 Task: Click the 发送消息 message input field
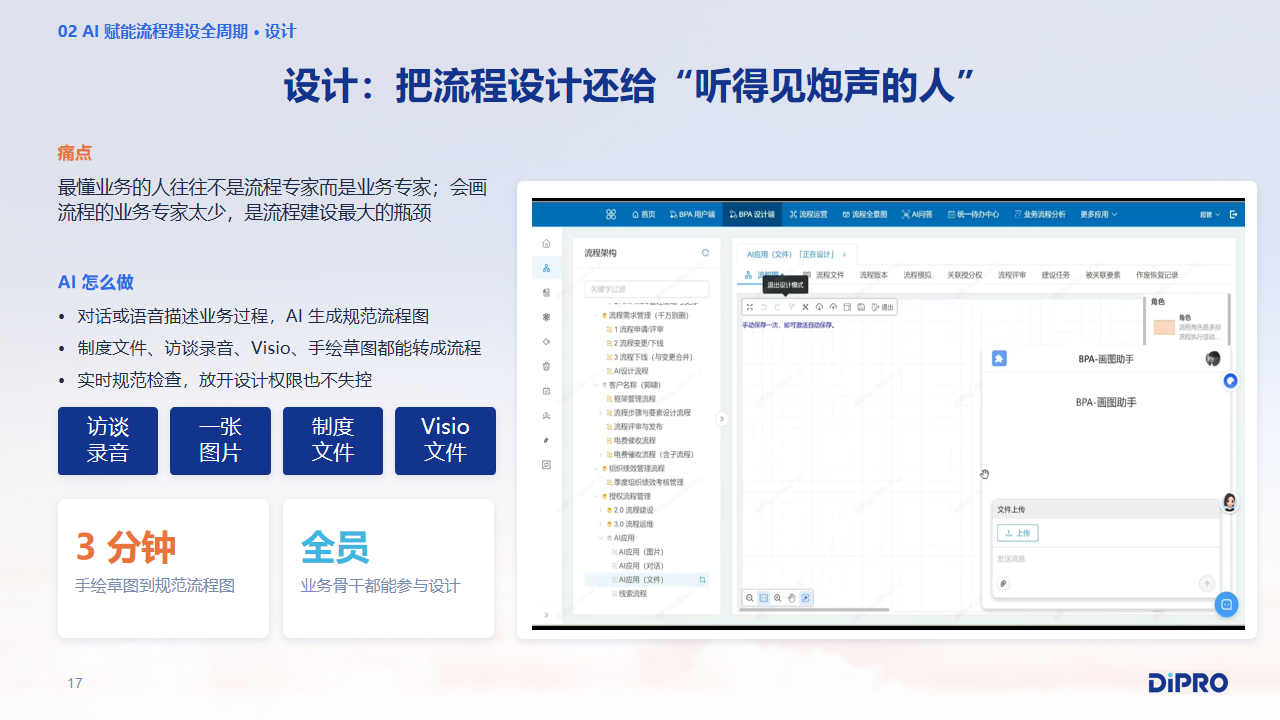coord(1106,559)
